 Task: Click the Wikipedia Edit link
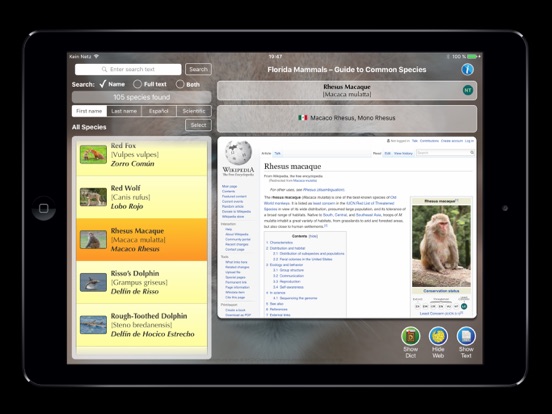coord(388,153)
